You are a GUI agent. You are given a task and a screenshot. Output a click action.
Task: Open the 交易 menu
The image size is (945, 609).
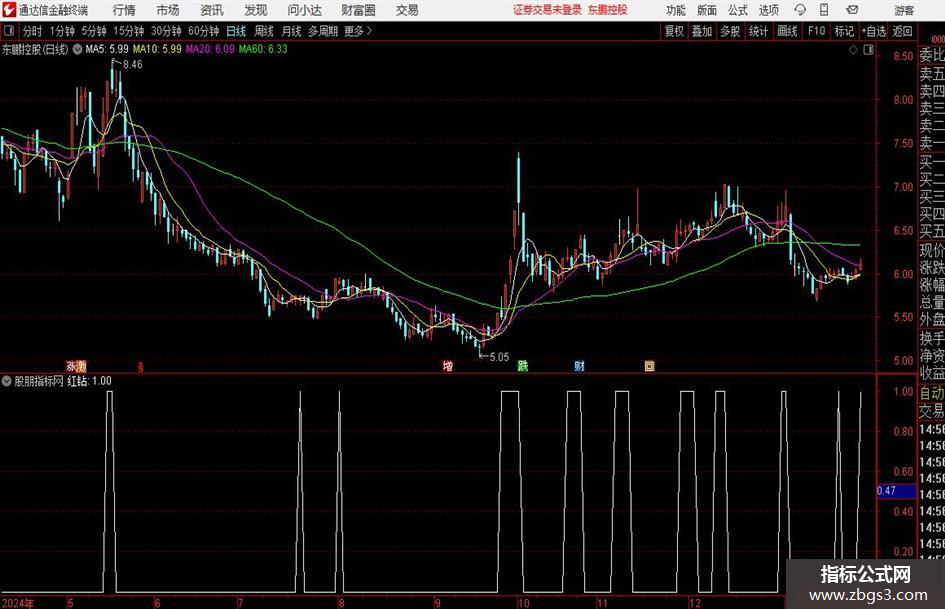pos(407,10)
